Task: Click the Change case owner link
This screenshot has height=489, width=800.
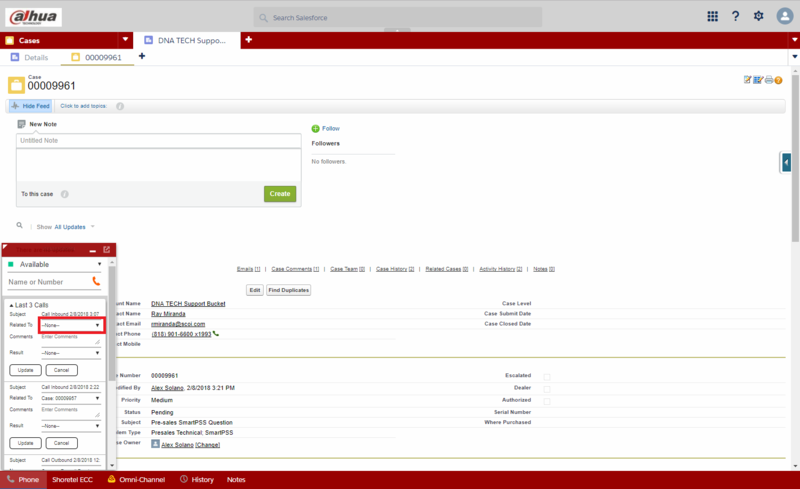Action: coord(208,445)
